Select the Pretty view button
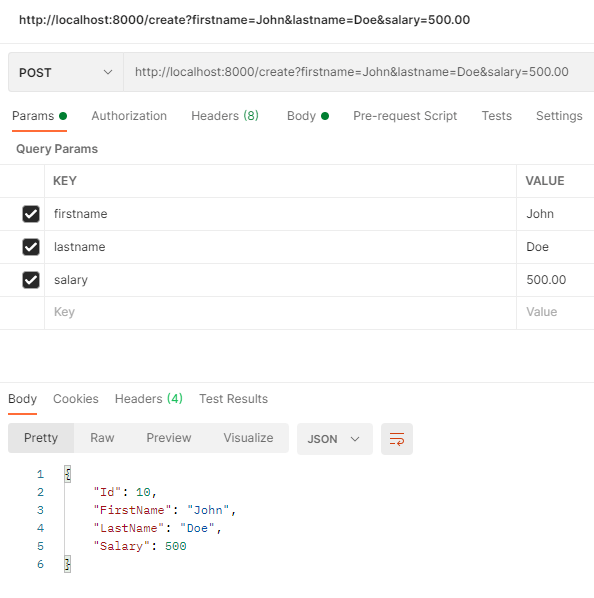The image size is (594, 598). [41, 438]
